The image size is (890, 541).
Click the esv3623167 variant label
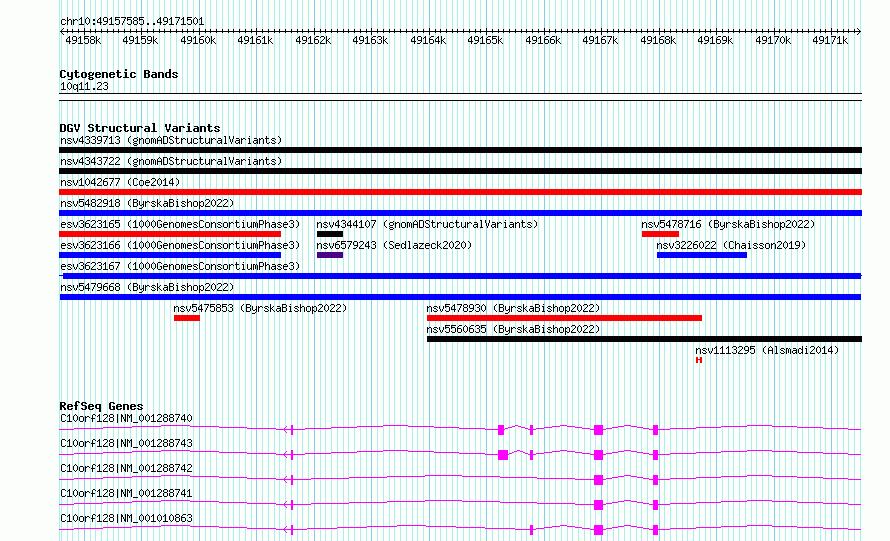tap(180, 266)
